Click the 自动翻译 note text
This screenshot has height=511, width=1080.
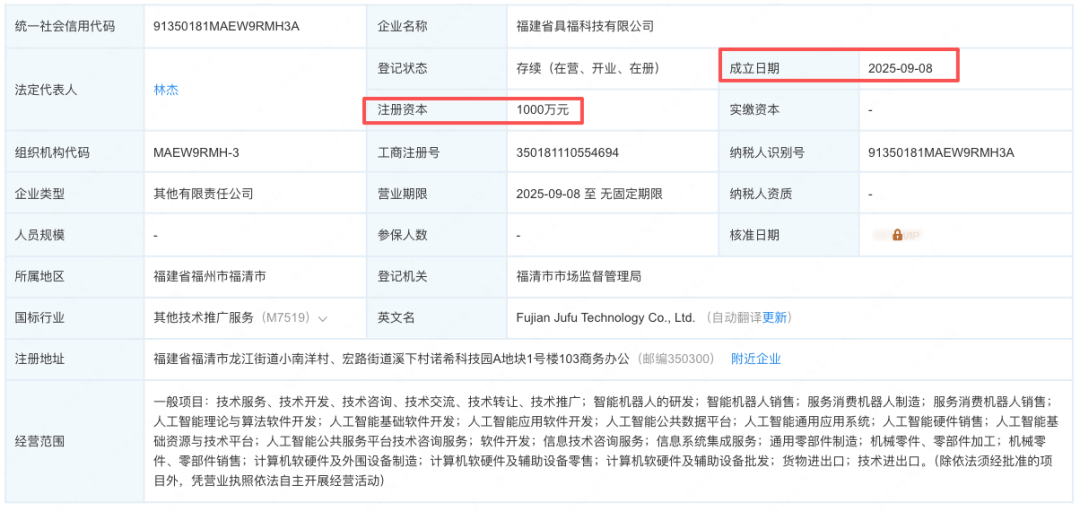(736, 318)
